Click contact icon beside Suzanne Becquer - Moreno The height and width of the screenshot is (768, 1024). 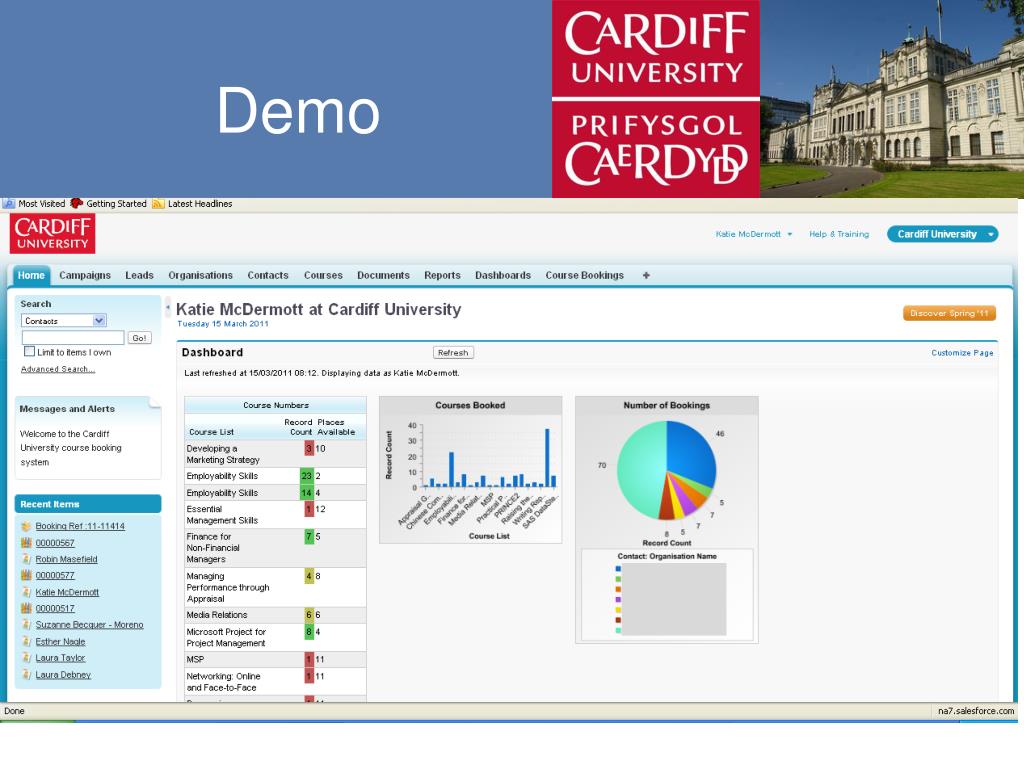(x=26, y=624)
